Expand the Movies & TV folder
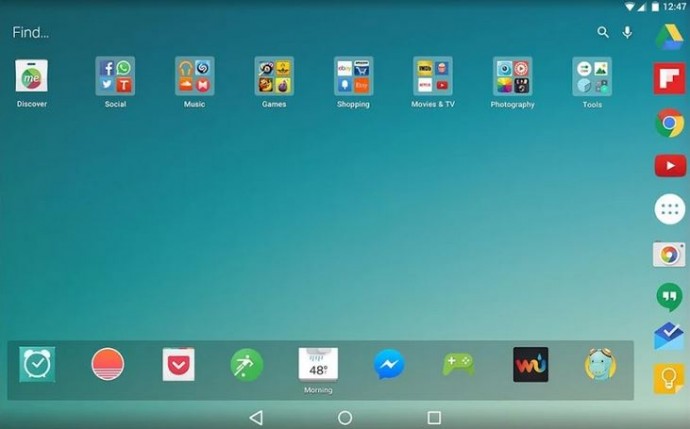The width and height of the screenshot is (690, 429). 432,76
